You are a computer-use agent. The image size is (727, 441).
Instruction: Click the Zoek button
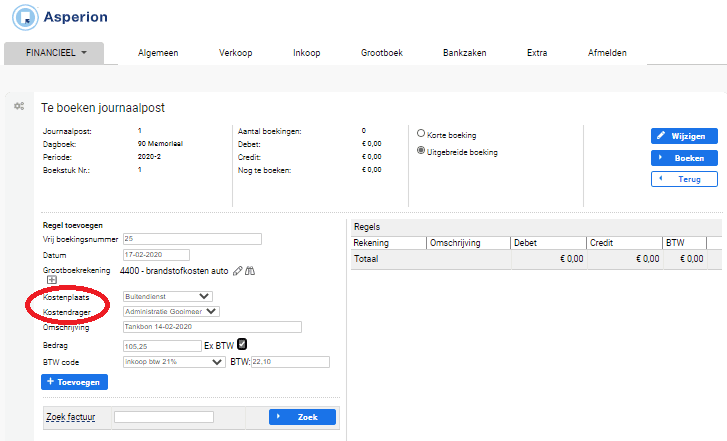click(302, 417)
